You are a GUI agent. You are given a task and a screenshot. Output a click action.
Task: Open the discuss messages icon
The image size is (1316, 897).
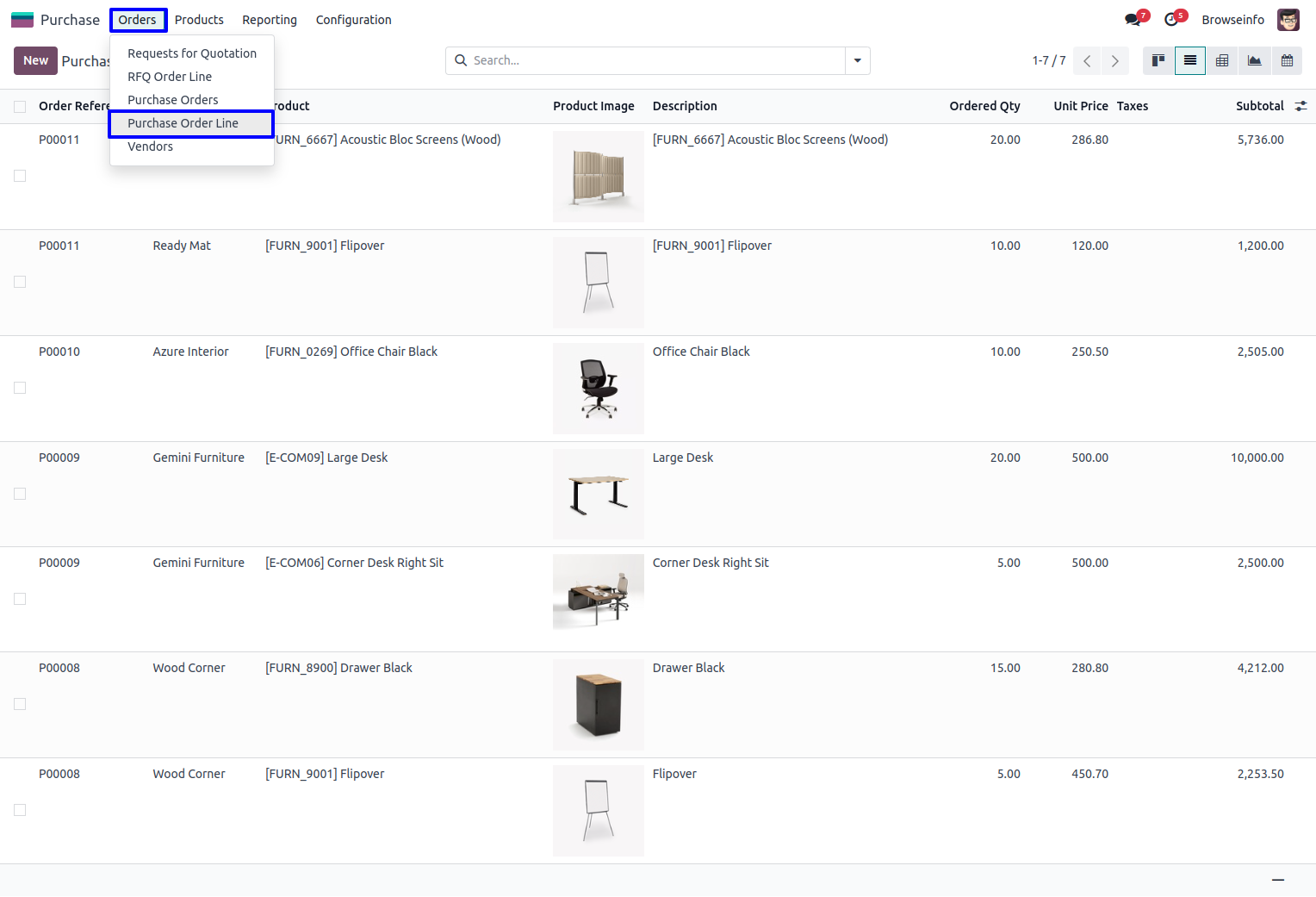(1133, 20)
